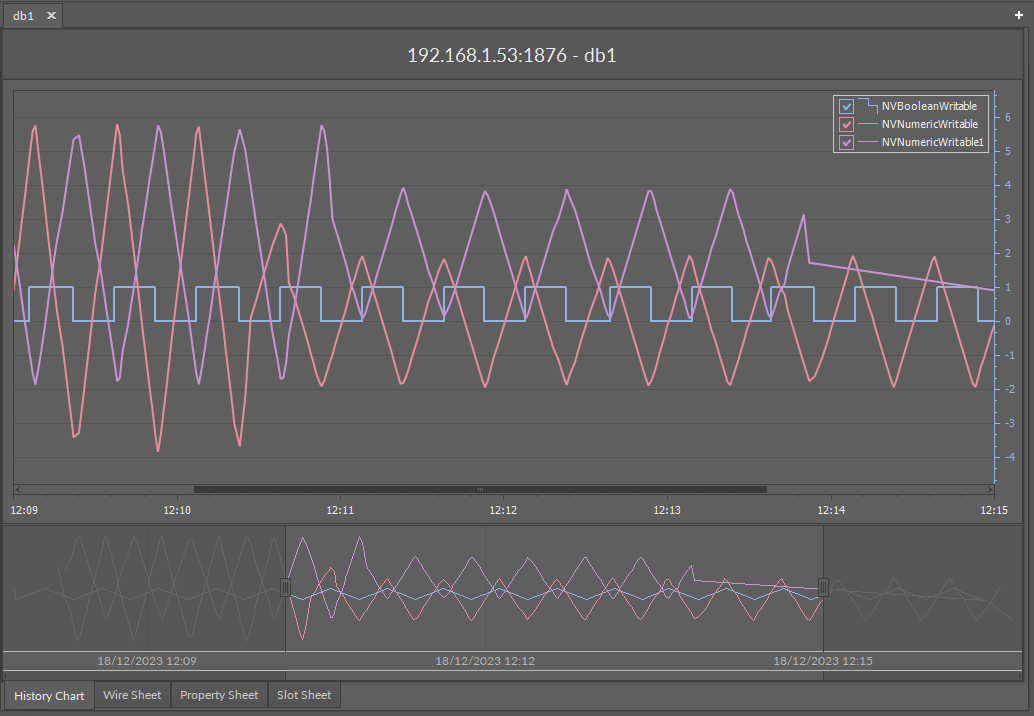Click the right range handle in overview
Viewport: 1034px width, 716px height.
pos(823,587)
